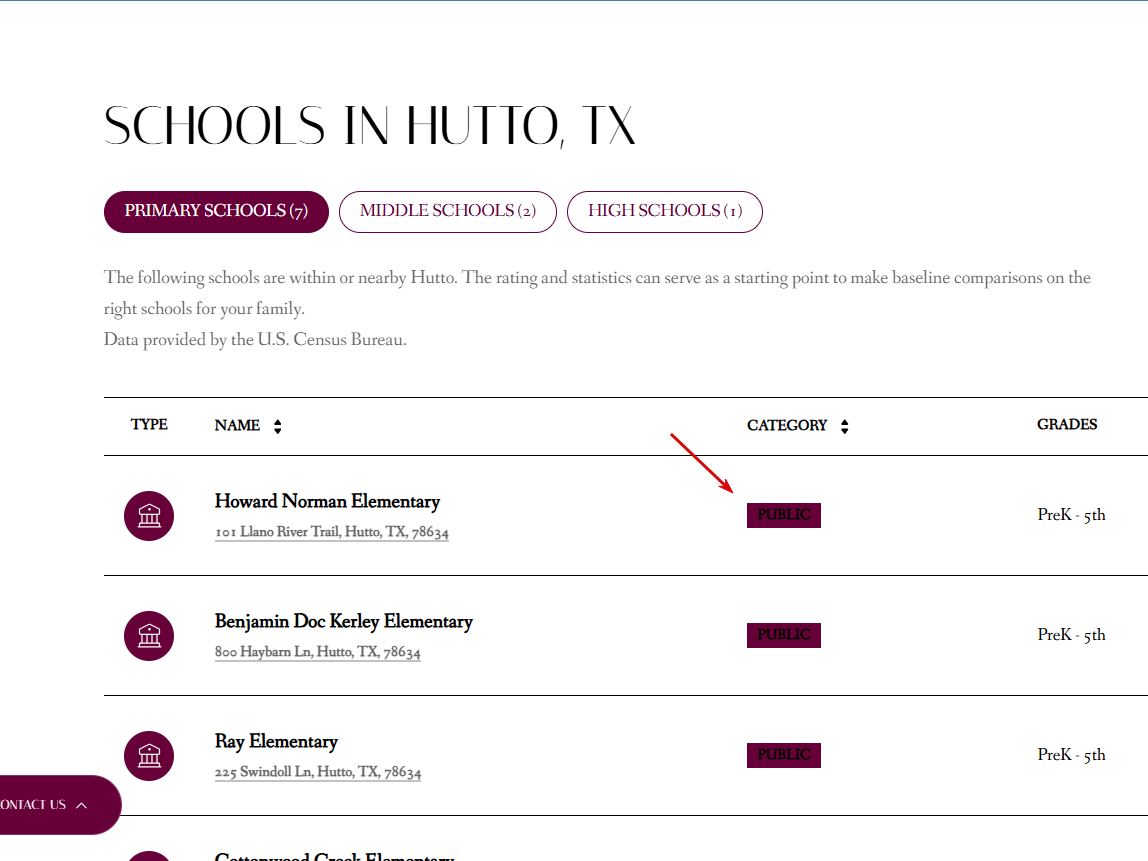Click PUBLIC badge for Howard Norman Elementary

pos(783,515)
